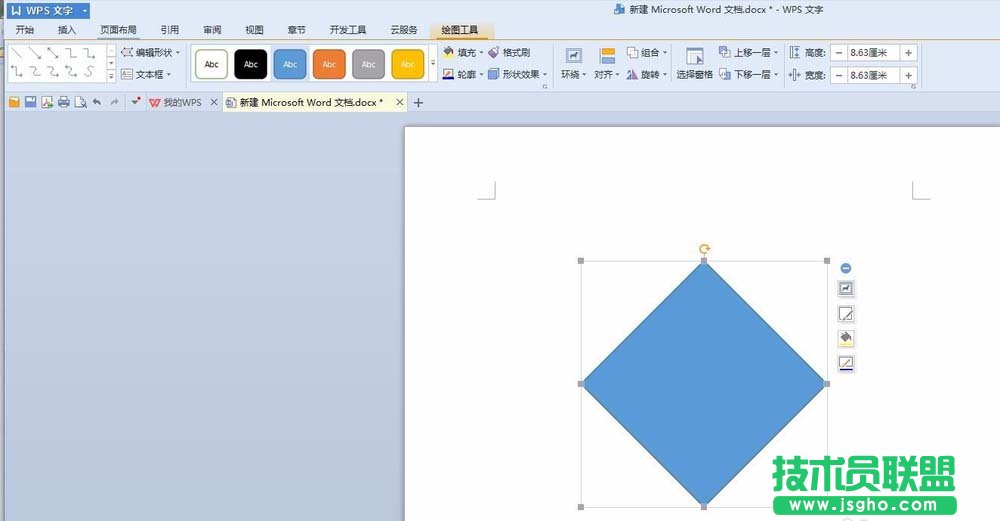Increase shape height with plus button
This screenshot has height=521, width=1000.
pos(908,52)
